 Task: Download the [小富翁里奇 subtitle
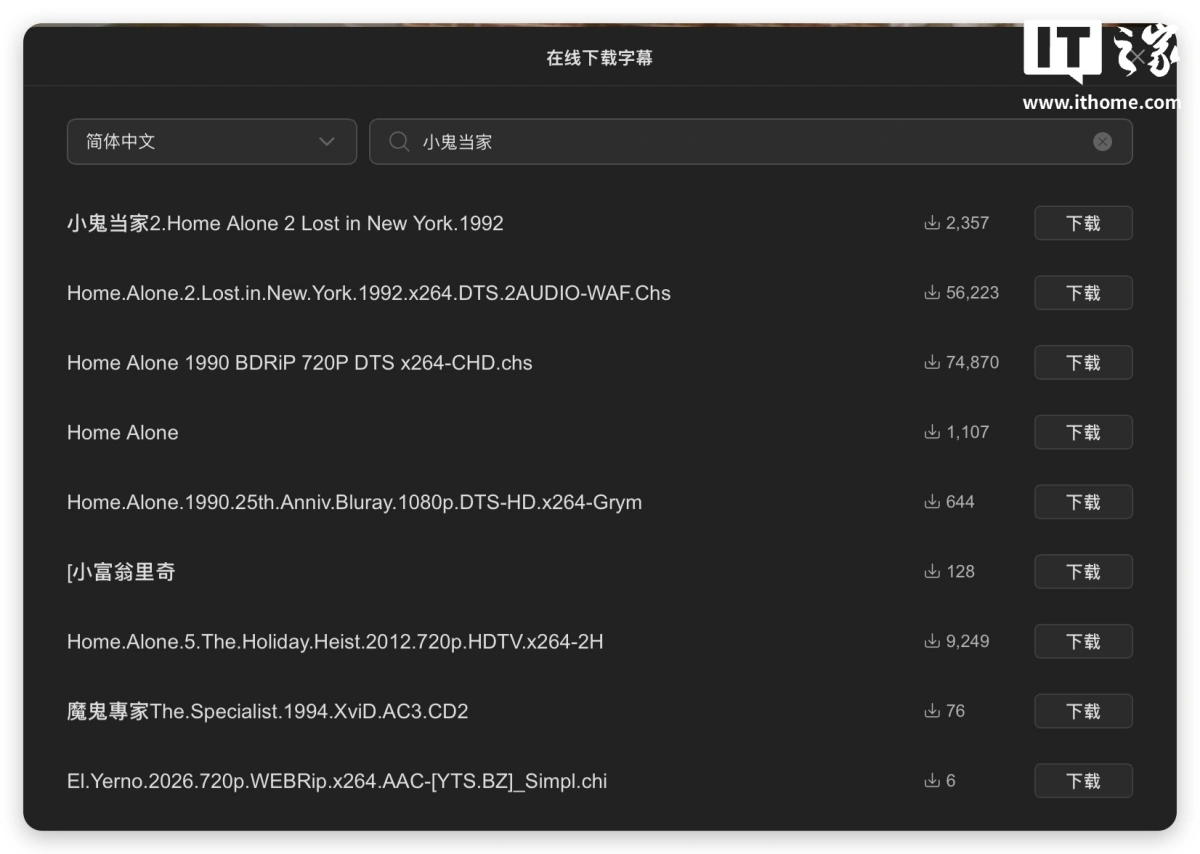[x=1083, y=571]
